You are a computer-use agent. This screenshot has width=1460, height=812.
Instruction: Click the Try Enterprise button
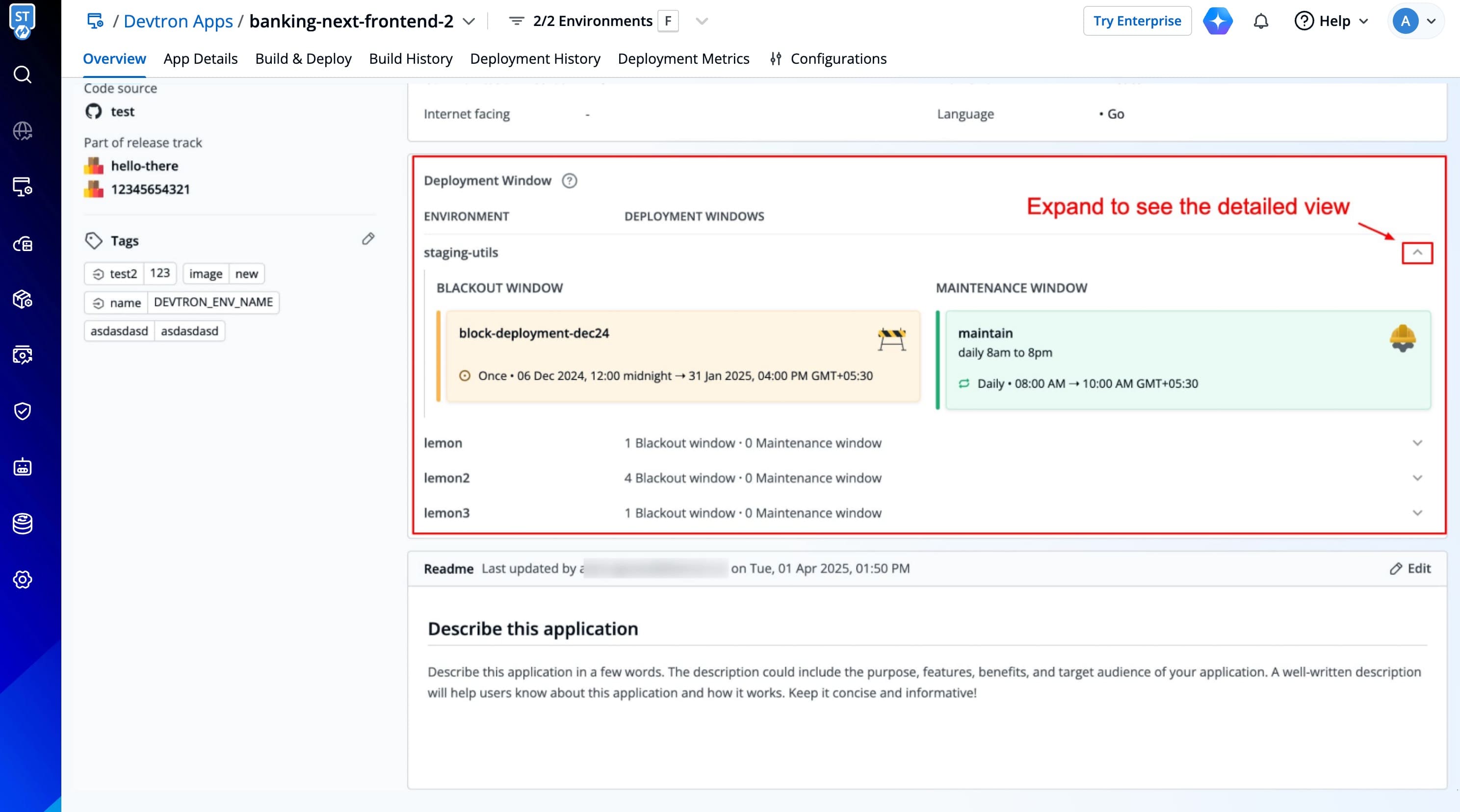coord(1137,21)
